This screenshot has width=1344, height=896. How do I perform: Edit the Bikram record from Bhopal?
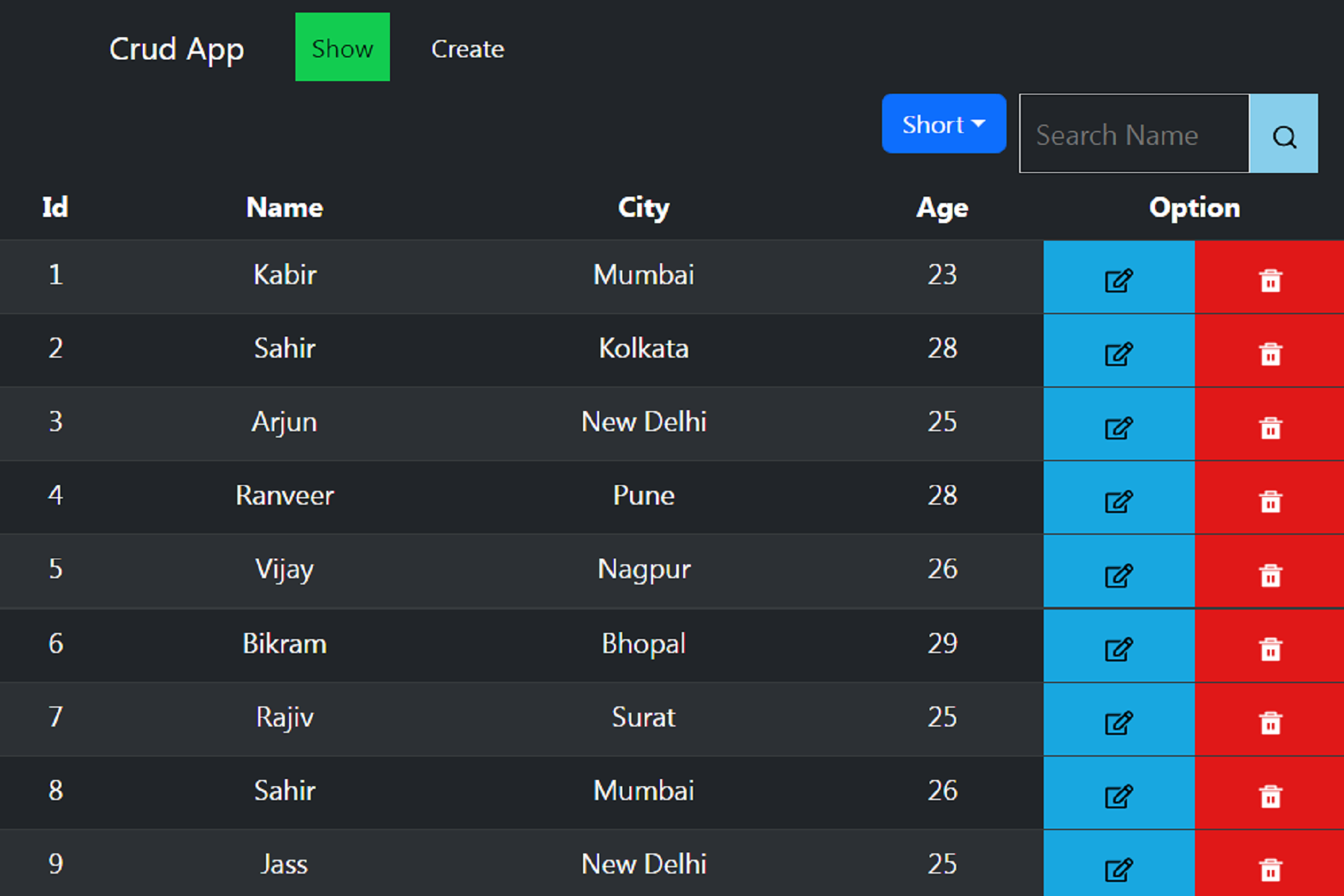coord(1118,649)
